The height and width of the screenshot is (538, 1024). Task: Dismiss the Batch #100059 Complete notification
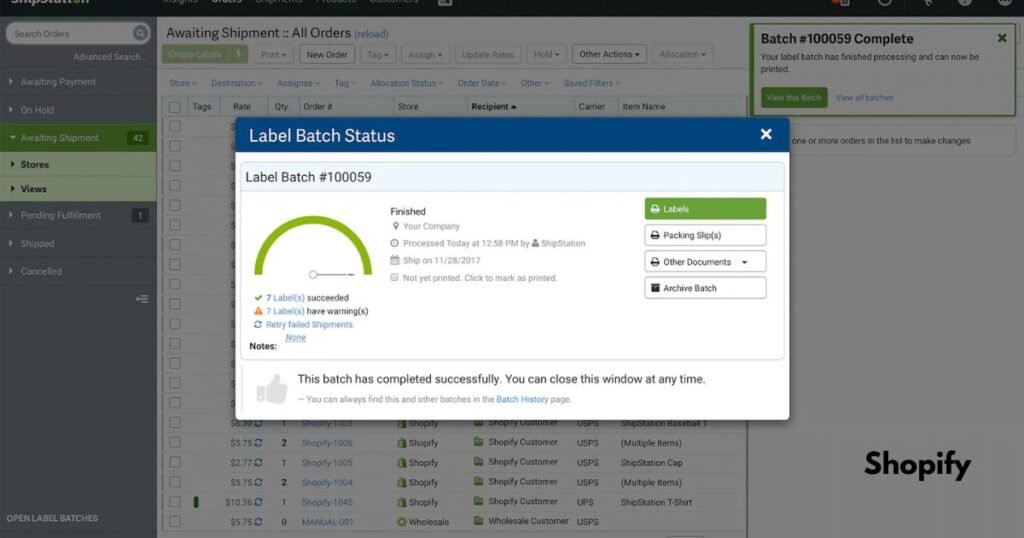point(1002,39)
